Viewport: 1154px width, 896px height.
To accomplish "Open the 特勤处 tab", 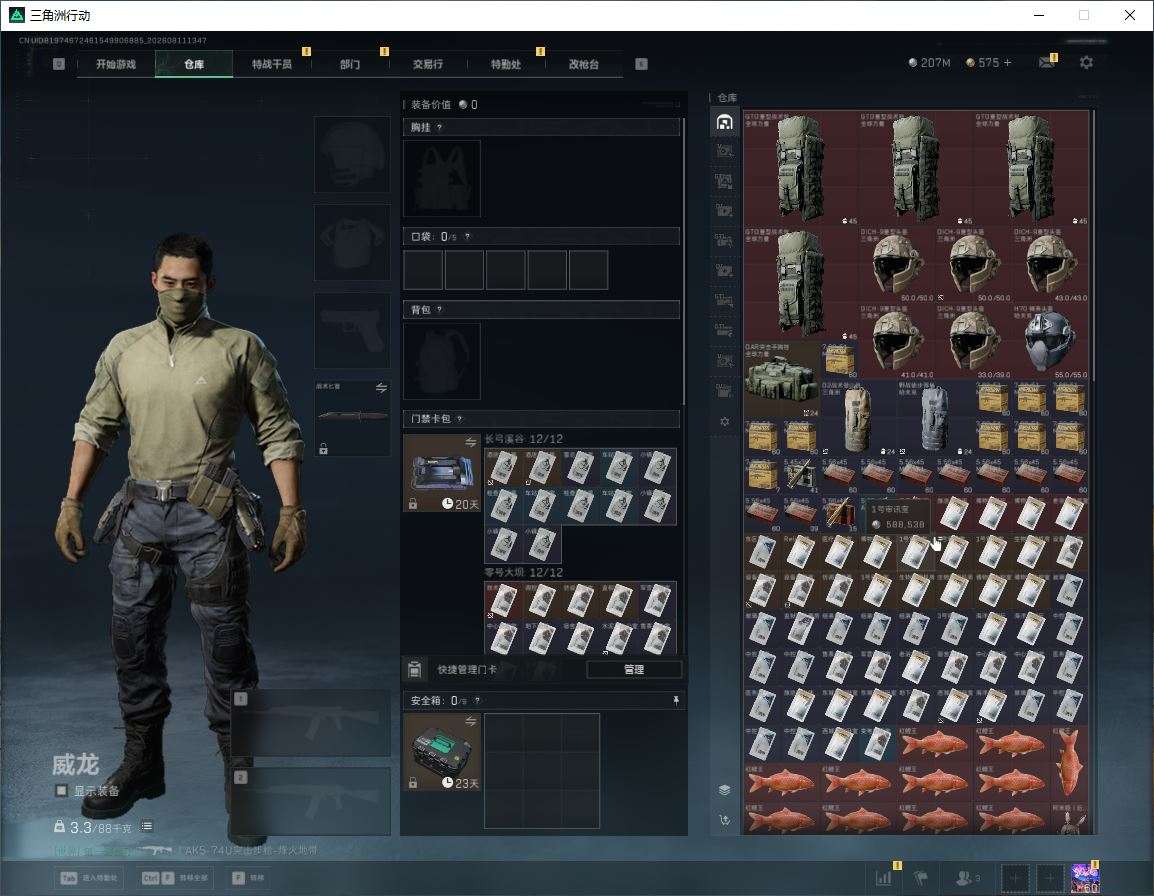I will tap(506, 64).
